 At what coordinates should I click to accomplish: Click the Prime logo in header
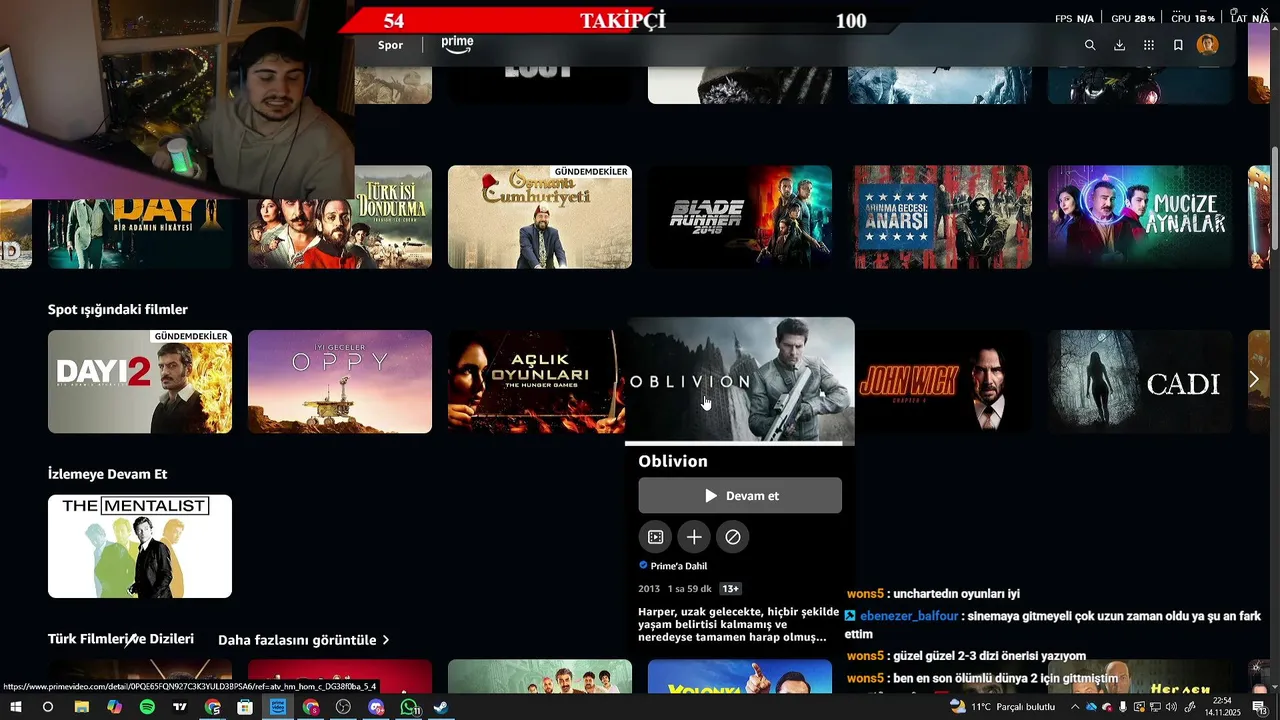(457, 44)
